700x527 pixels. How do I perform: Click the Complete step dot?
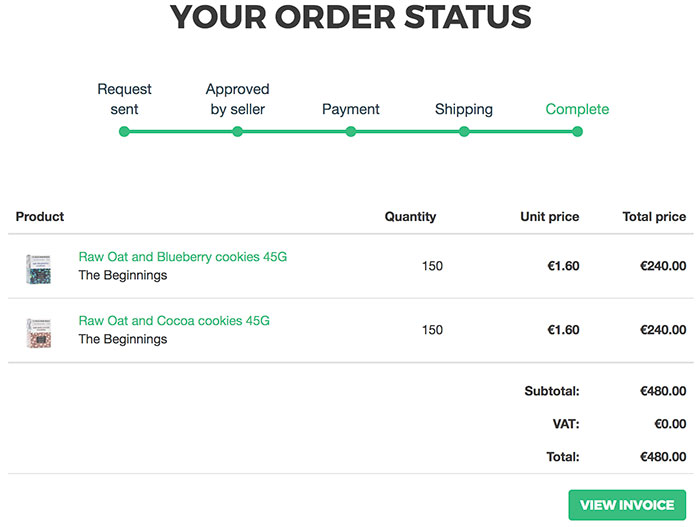(577, 132)
